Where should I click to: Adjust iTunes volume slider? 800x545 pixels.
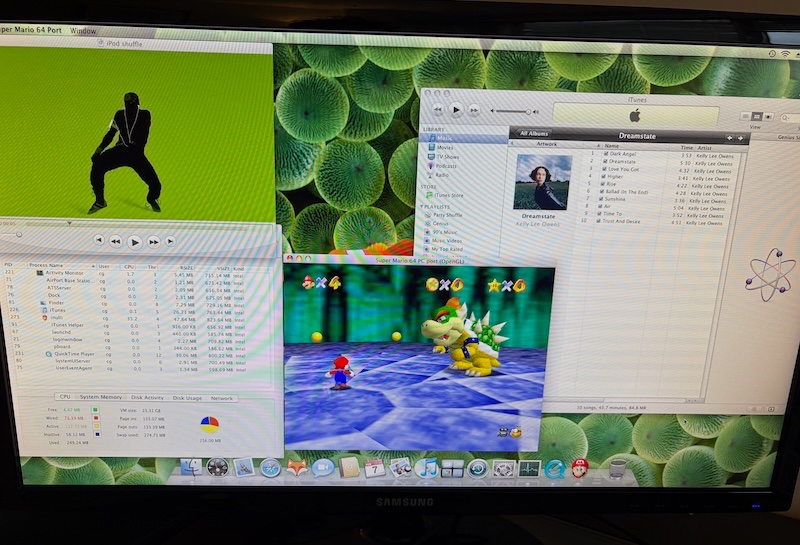tap(512, 111)
